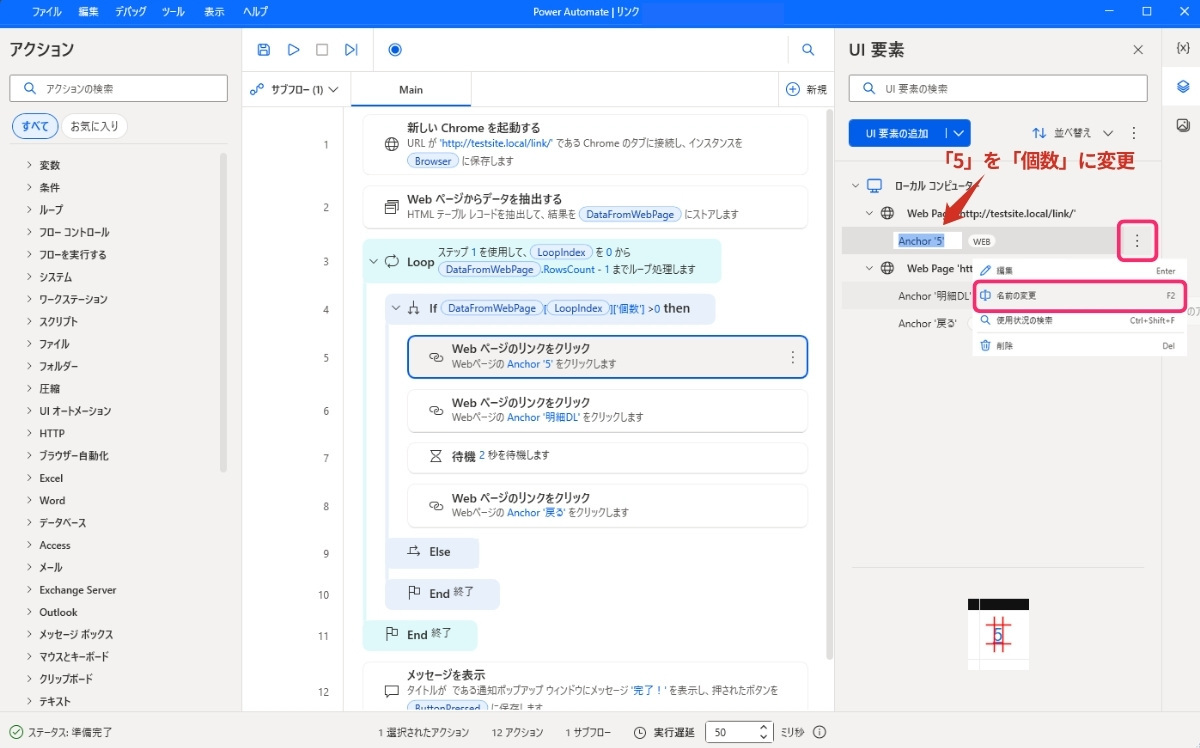
Task: Select the Web ページからデータを抽出する action
Action: pyautogui.click(x=585, y=207)
